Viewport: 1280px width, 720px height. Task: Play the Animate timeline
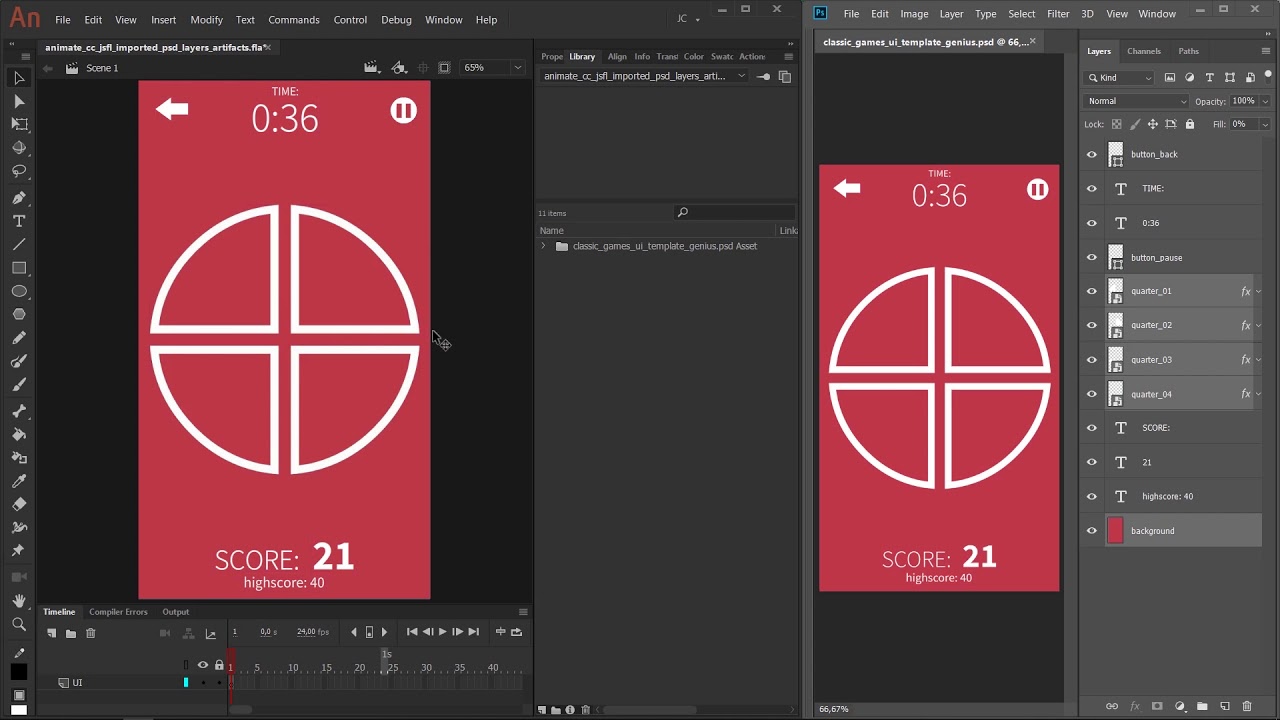pos(442,632)
